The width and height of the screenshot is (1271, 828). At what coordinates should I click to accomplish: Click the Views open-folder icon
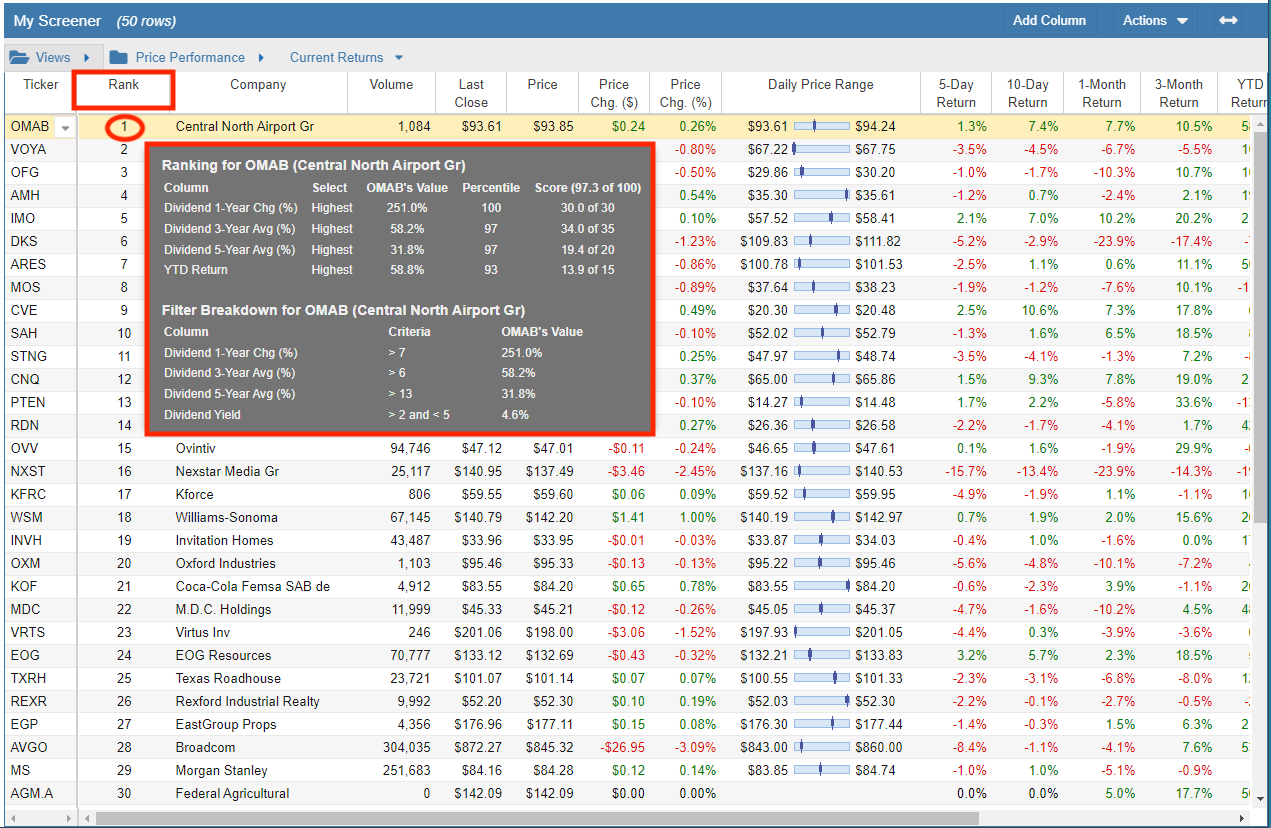pos(20,57)
